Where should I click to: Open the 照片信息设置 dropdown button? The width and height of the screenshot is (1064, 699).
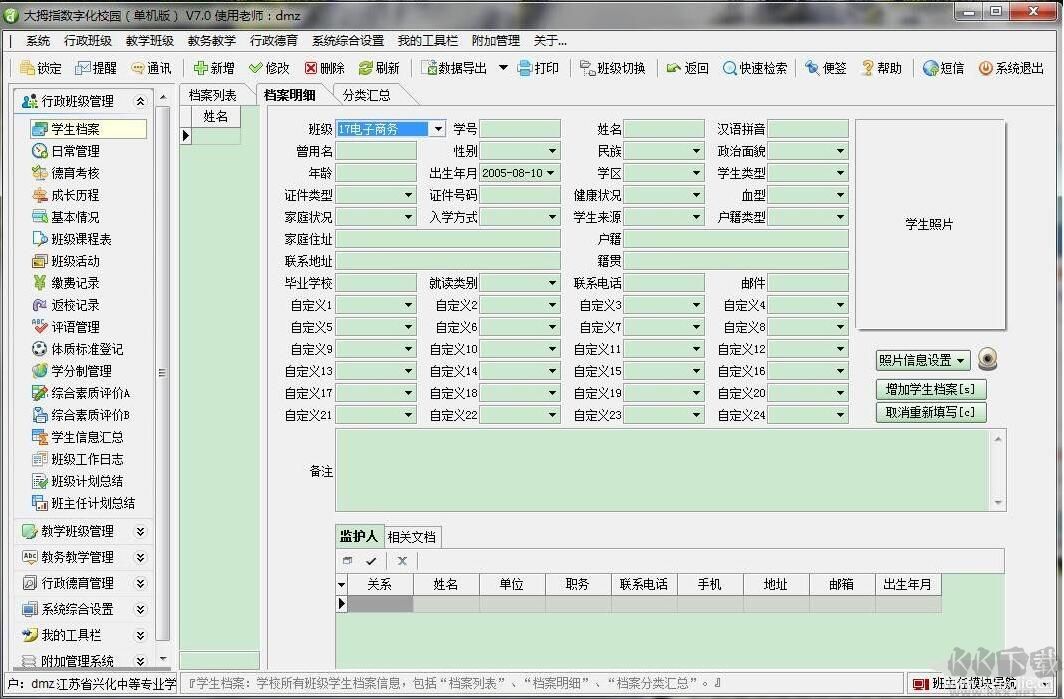click(x=923, y=361)
